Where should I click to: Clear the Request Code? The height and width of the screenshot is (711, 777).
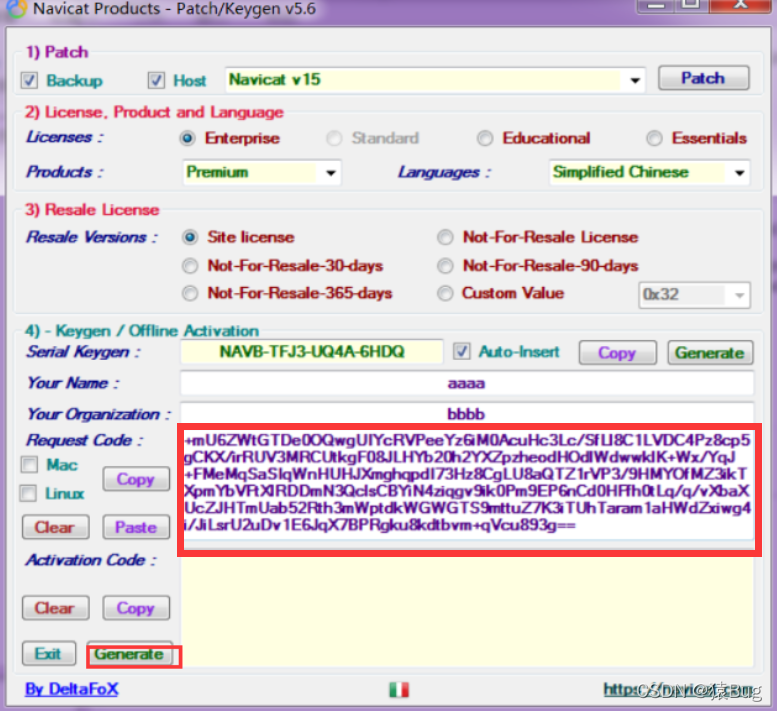point(56,527)
